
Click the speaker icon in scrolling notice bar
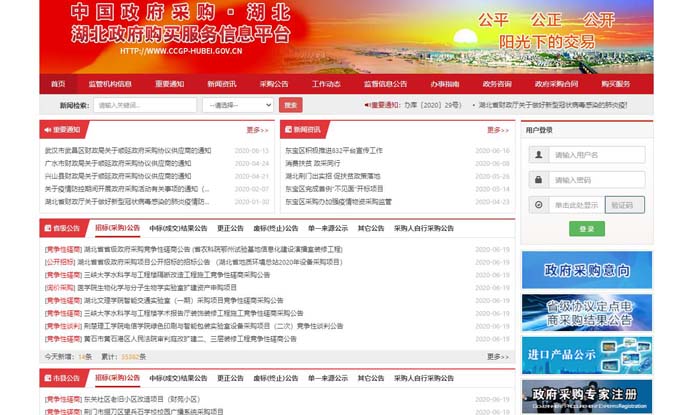click(367, 105)
